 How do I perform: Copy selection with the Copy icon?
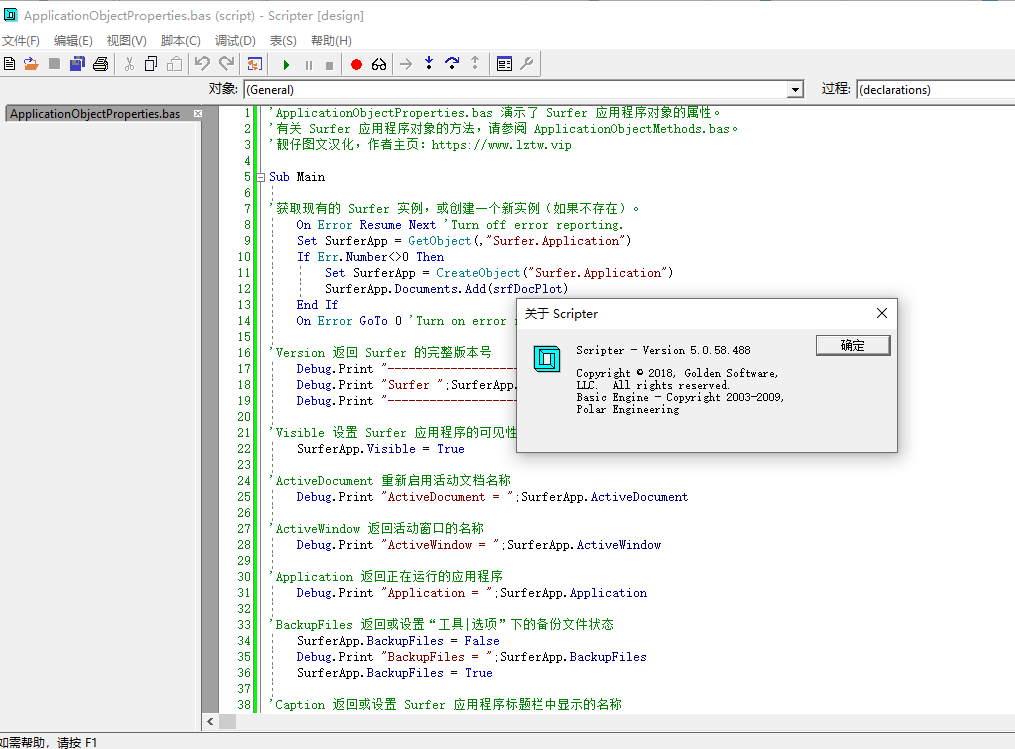click(151, 64)
